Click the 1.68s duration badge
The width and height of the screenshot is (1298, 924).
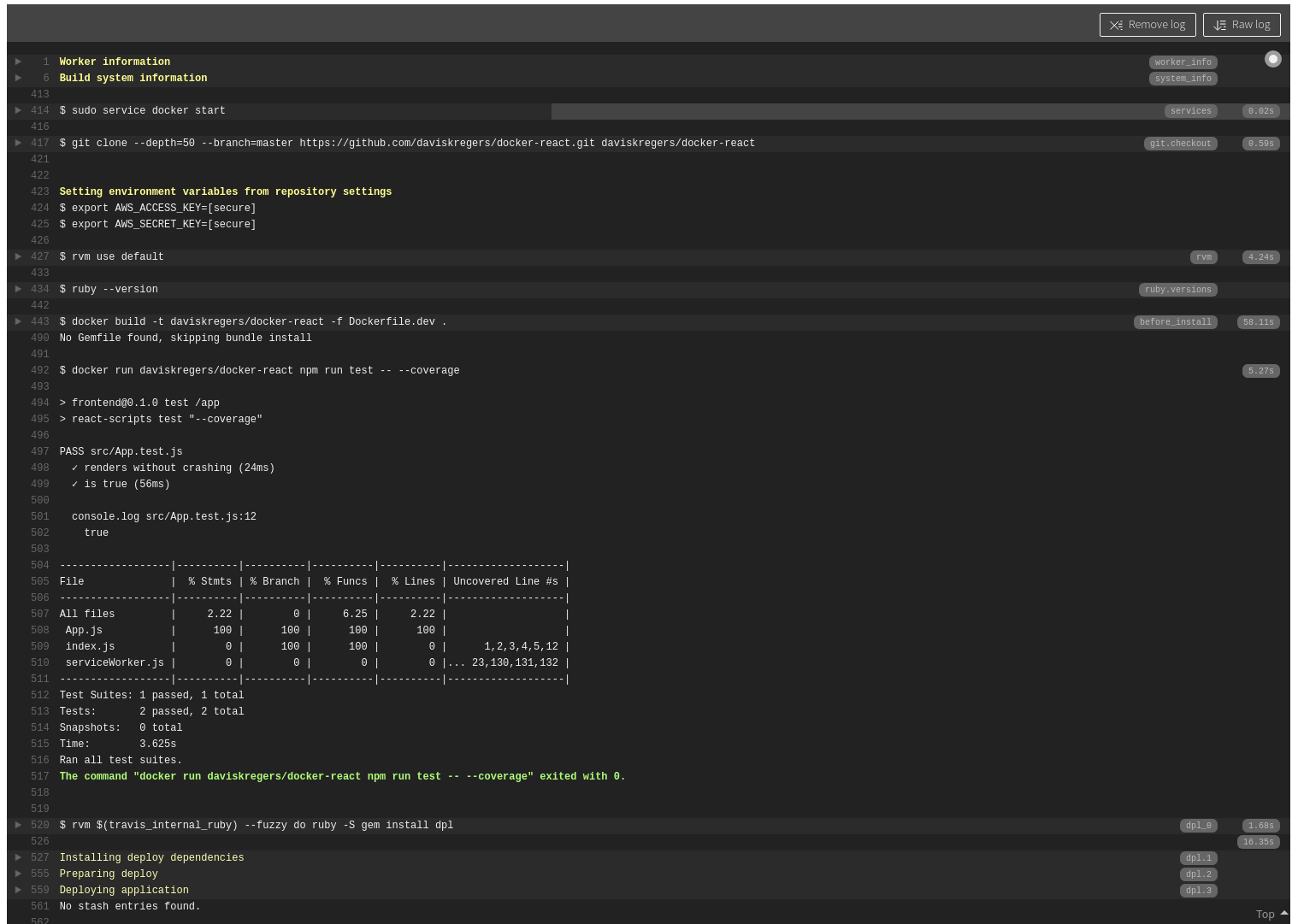tap(1260, 826)
